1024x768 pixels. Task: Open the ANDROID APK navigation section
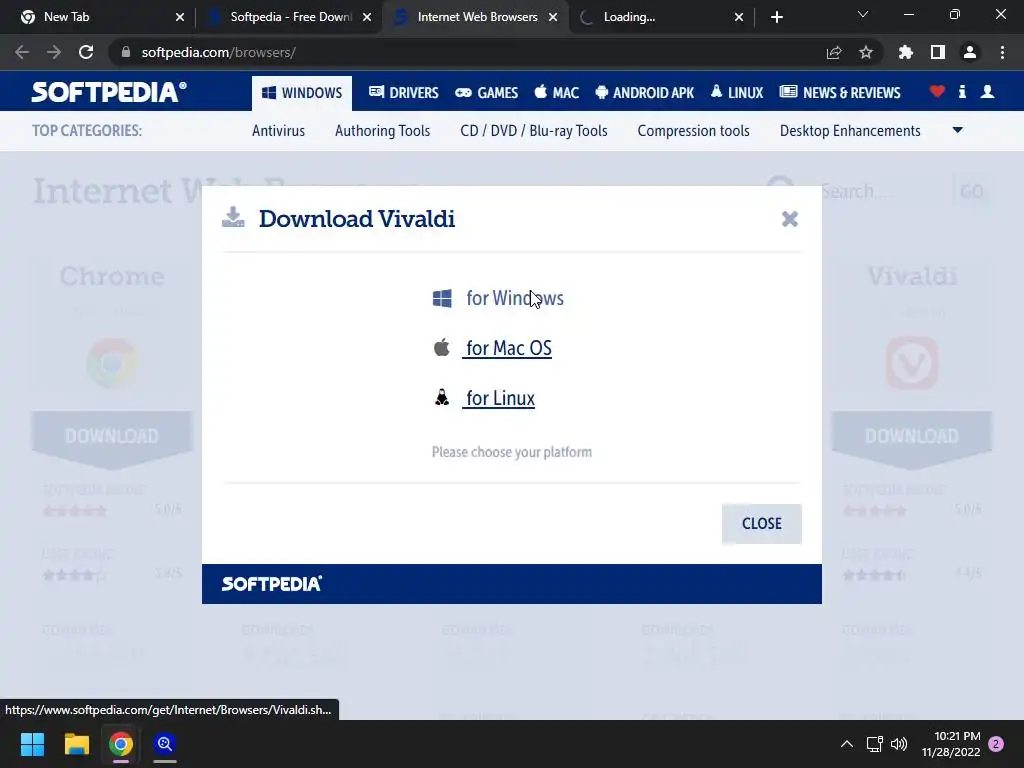click(645, 93)
